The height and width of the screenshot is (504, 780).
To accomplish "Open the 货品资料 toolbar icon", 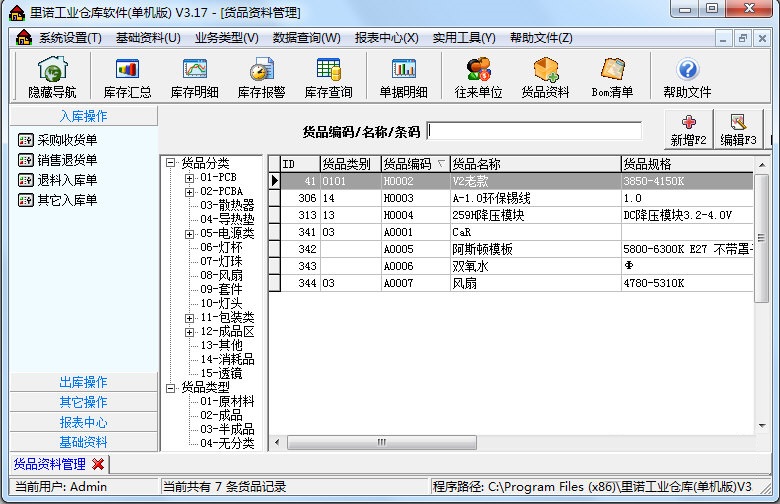I will point(546,77).
